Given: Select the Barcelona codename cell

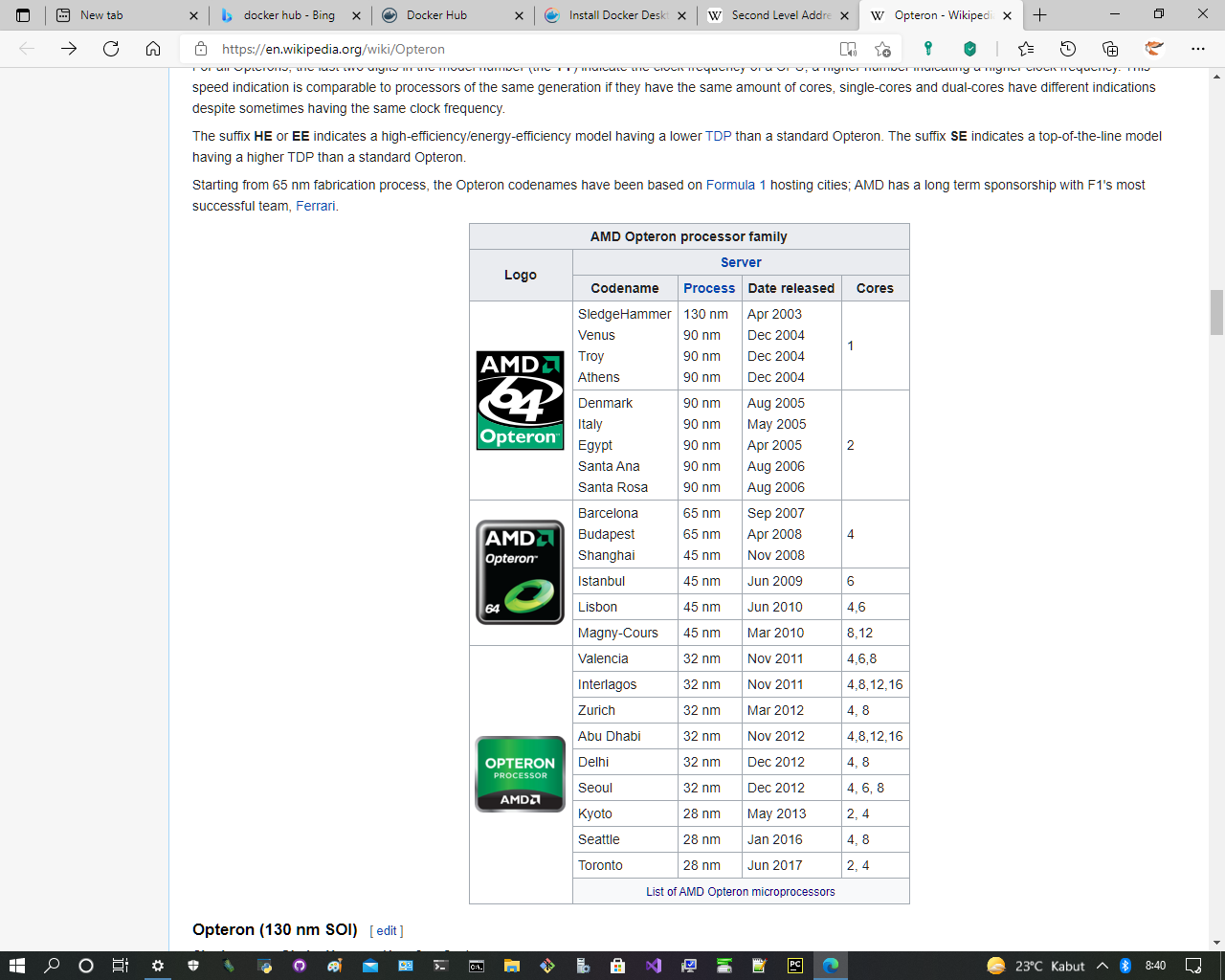Looking at the screenshot, I should [x=608, y=513].
